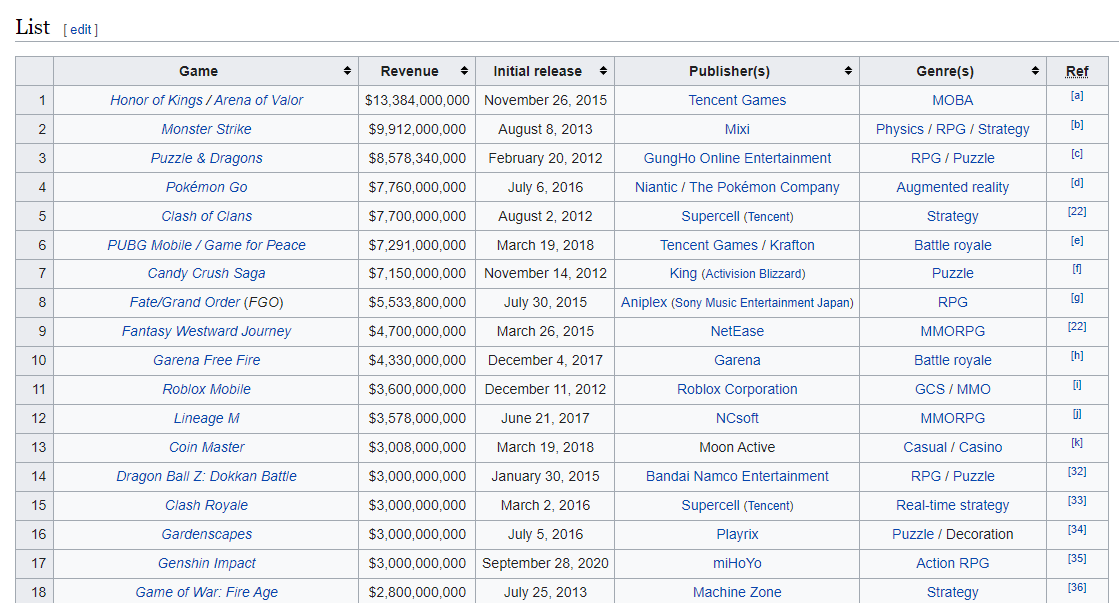Select the $13,384,000,000 revenue cell
This screenshot has height=603, width=1119.
click(x=417, y=100)
